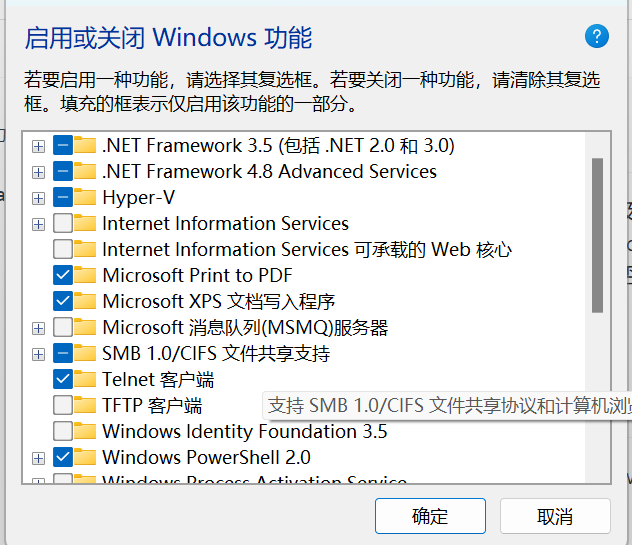Select the Windows Identity Foundation 3.5 item
632x545 pixels.
pos(244,431)
